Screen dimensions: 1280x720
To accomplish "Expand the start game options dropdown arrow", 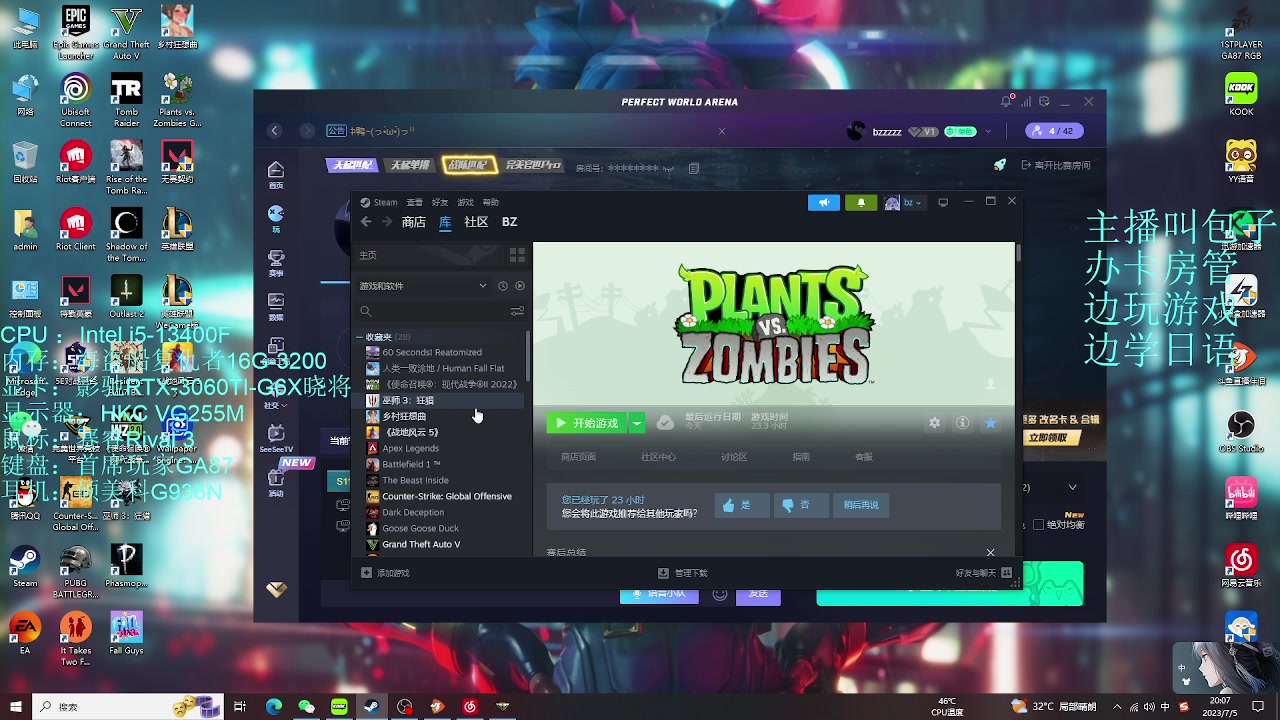I will click(x=636, y=423).
